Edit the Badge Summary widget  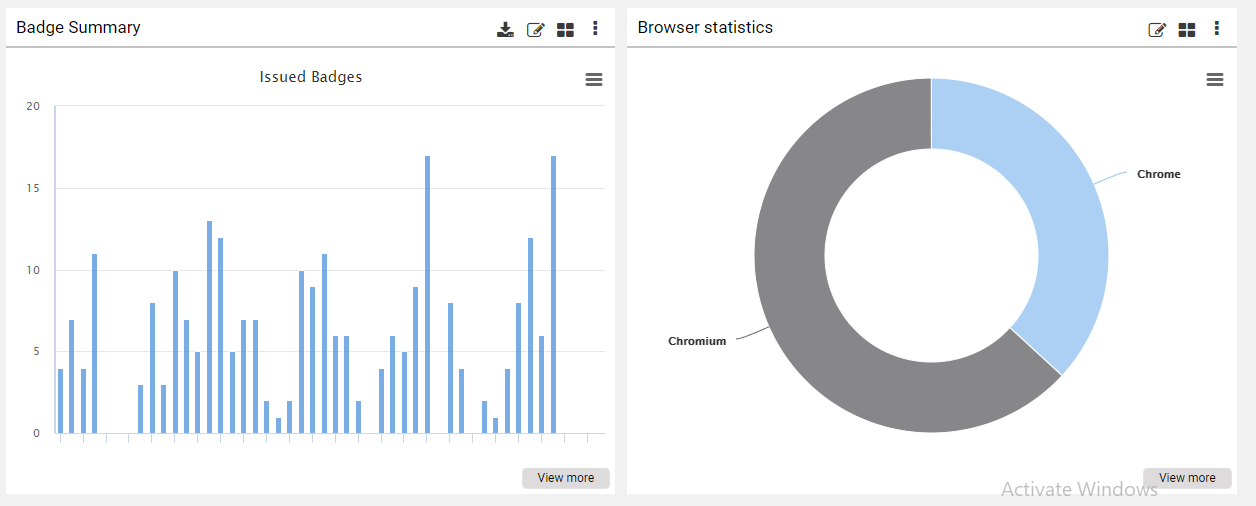click(x=535, y=29)
